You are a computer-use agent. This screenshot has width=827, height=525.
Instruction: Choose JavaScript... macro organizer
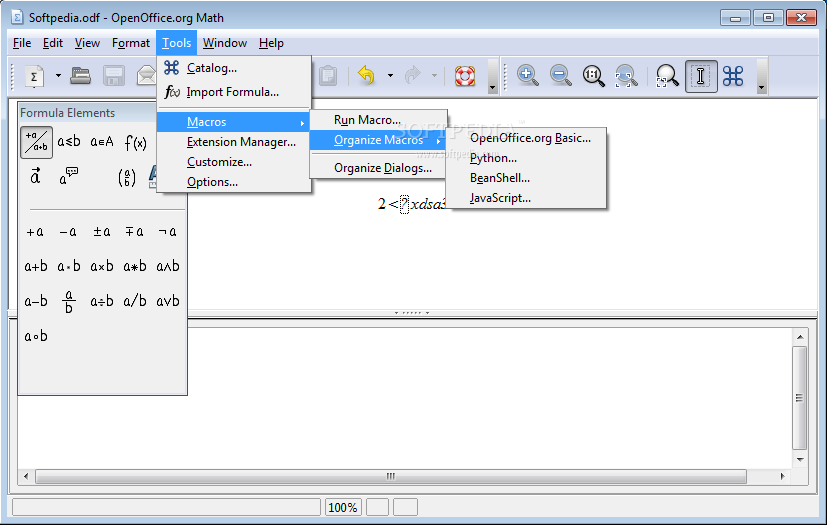526,198
